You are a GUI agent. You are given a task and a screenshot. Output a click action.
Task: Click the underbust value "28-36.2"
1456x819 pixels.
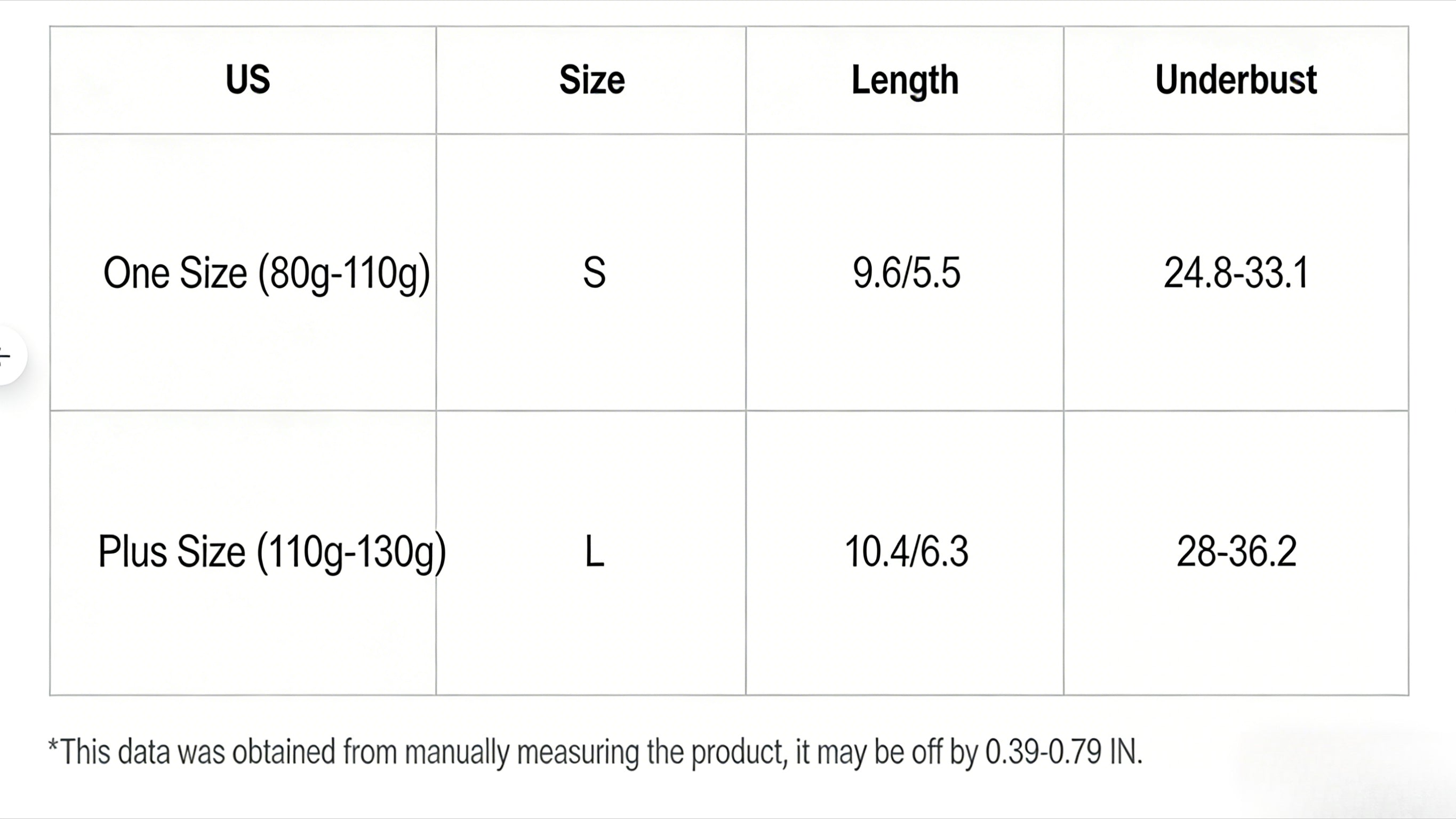click(1236, 552)
